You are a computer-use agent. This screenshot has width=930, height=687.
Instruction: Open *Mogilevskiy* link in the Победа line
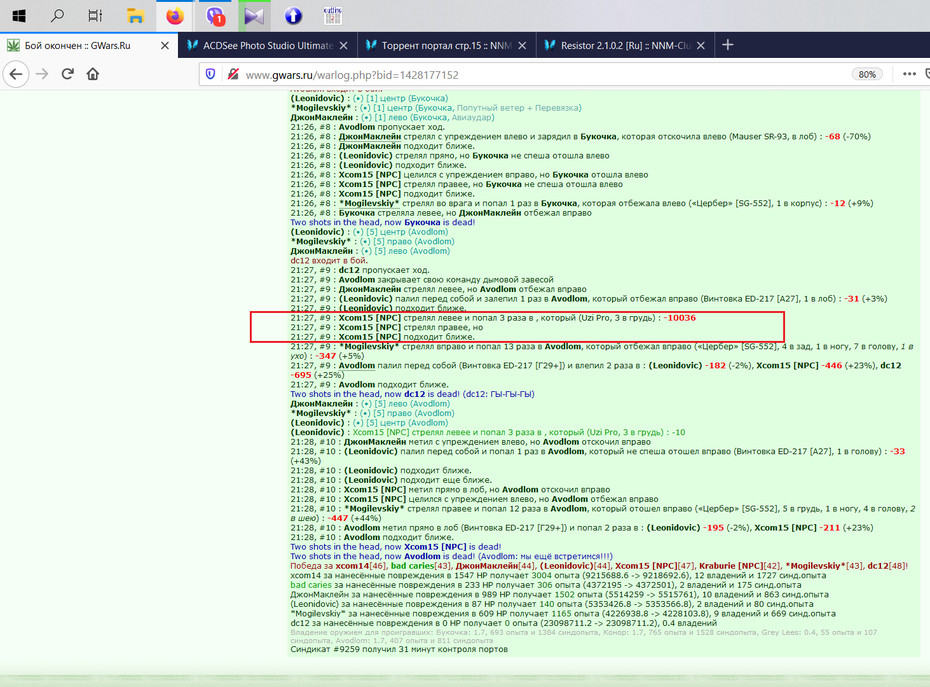[x=816, y=566]
